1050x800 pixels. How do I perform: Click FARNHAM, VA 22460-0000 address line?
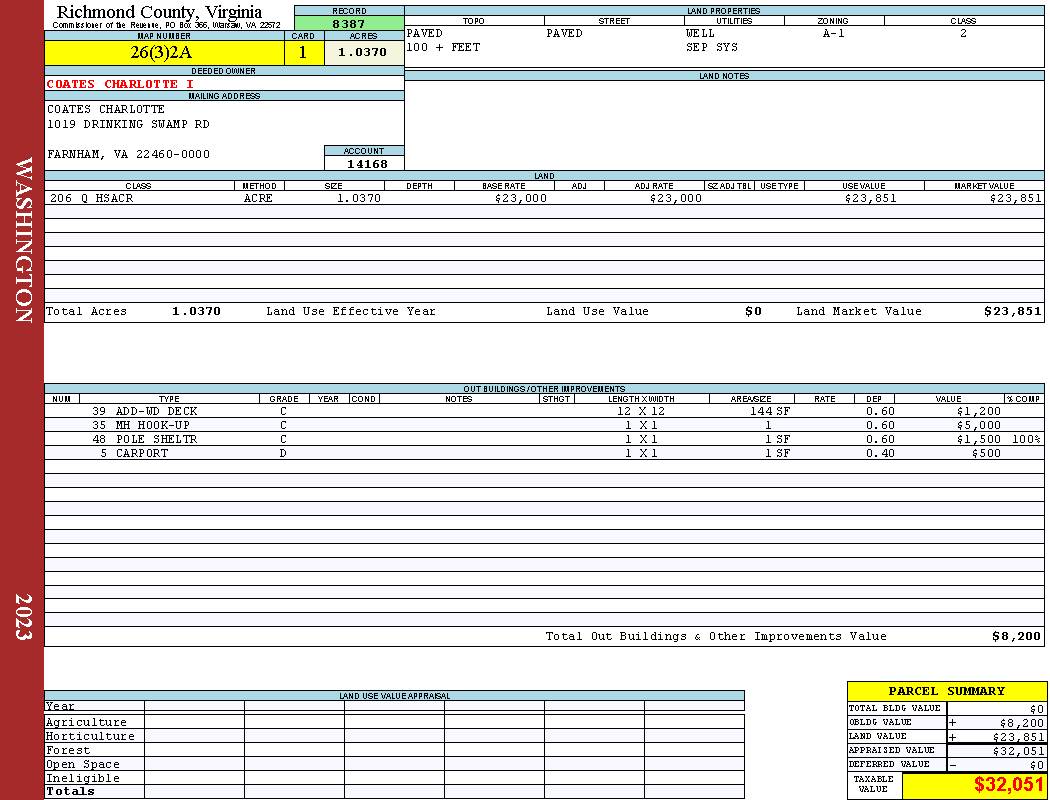click(128, 155)
